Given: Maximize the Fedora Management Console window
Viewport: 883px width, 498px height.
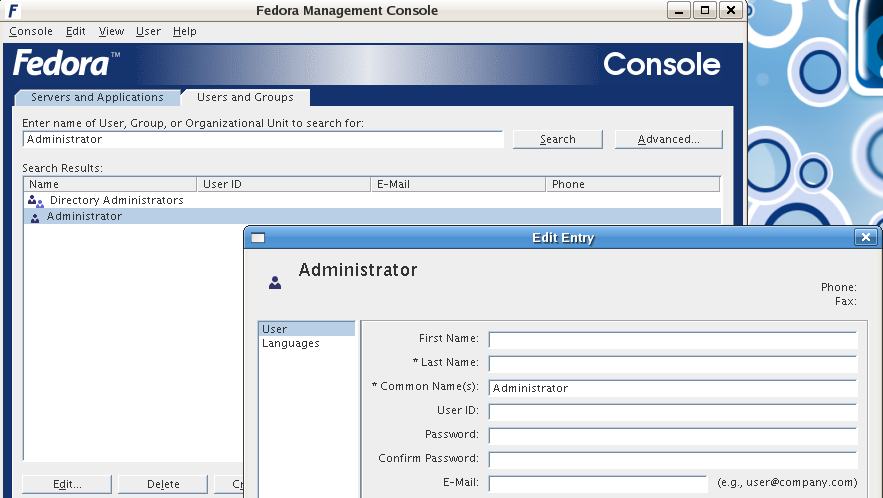Looking at the screenshot, I should (704, 10).
